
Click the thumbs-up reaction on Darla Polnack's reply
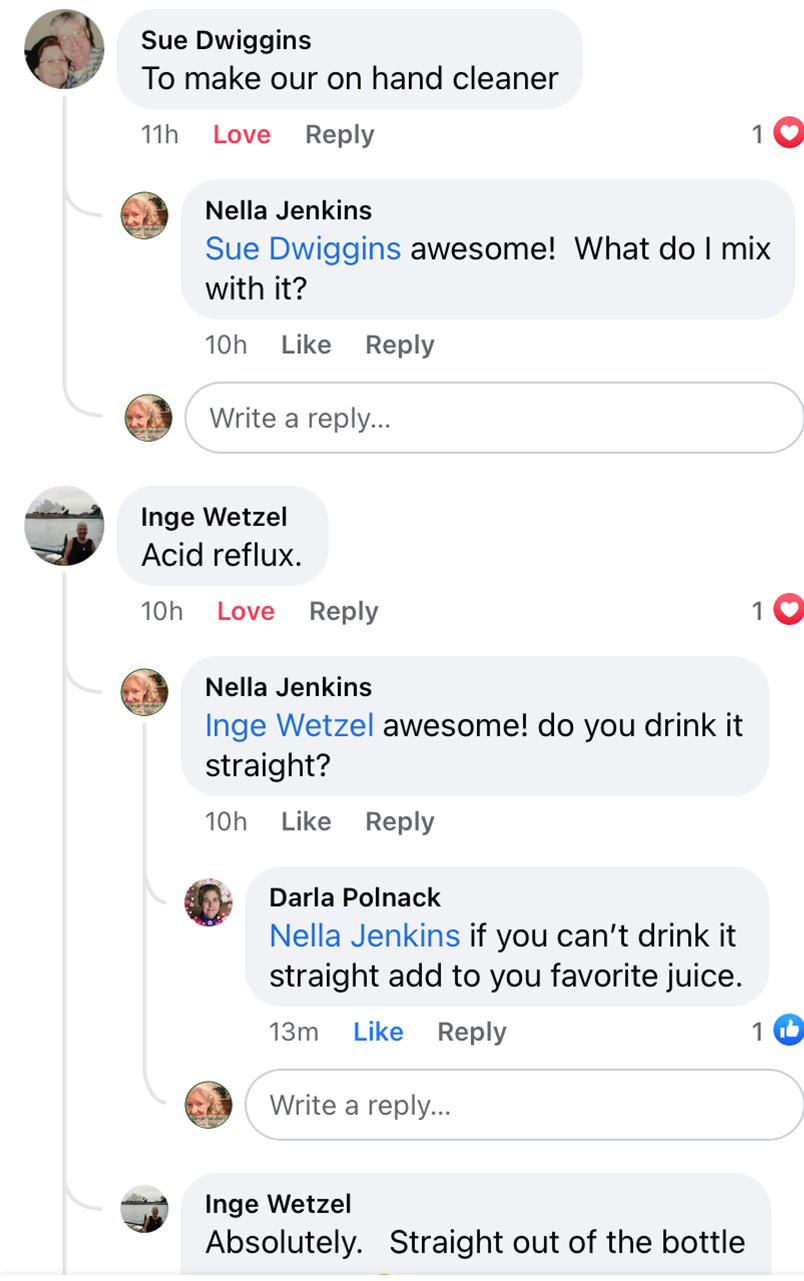pyautogui.click(x=789, y=1031)
